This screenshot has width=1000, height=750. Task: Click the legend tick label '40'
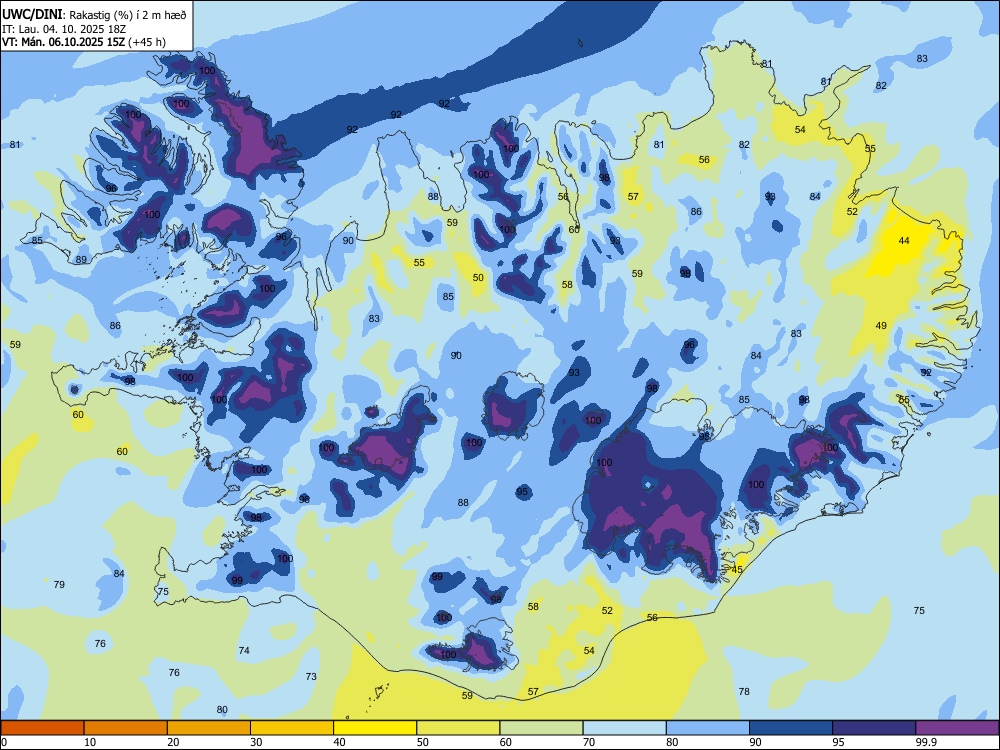(x=340, y=742)
